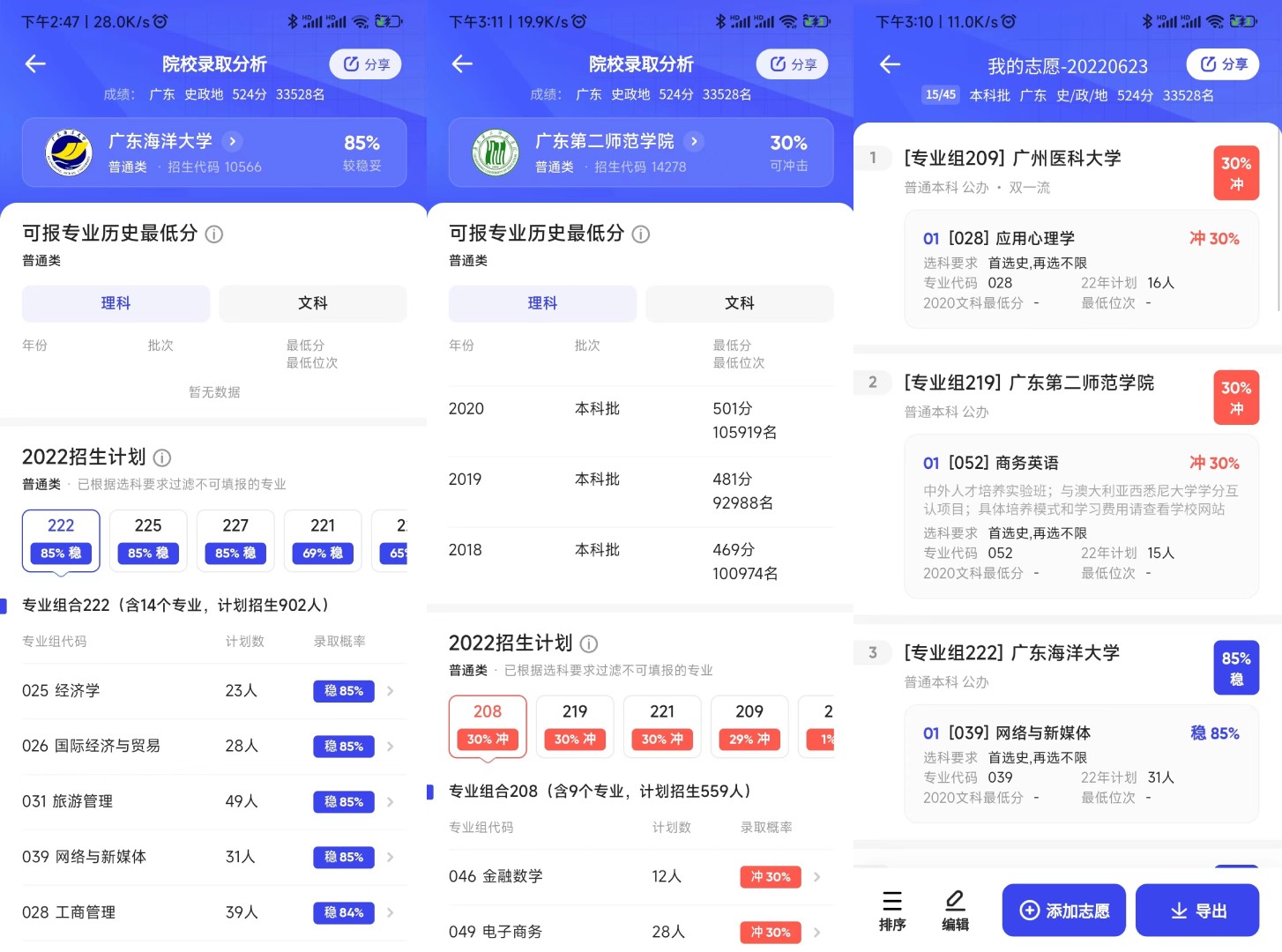The height and width of the screenshot is (952, 1282).
Task: Select the 编辑 edit icon in bottom bar
Action: coord(955,903)
